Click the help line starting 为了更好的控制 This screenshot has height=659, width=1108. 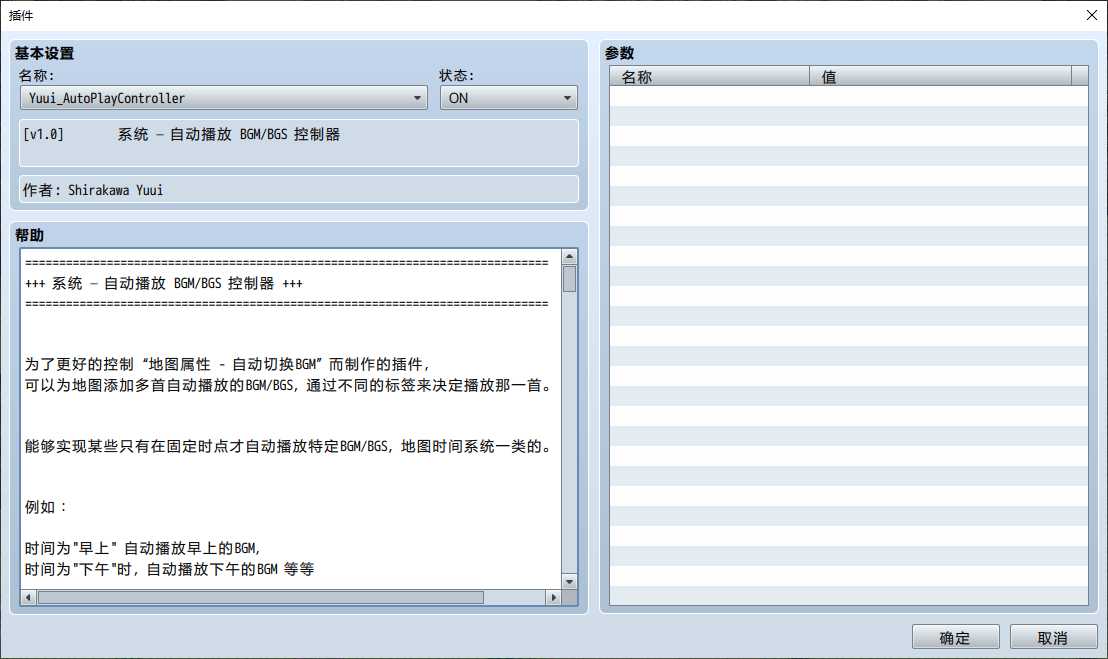tap(228, 364)
